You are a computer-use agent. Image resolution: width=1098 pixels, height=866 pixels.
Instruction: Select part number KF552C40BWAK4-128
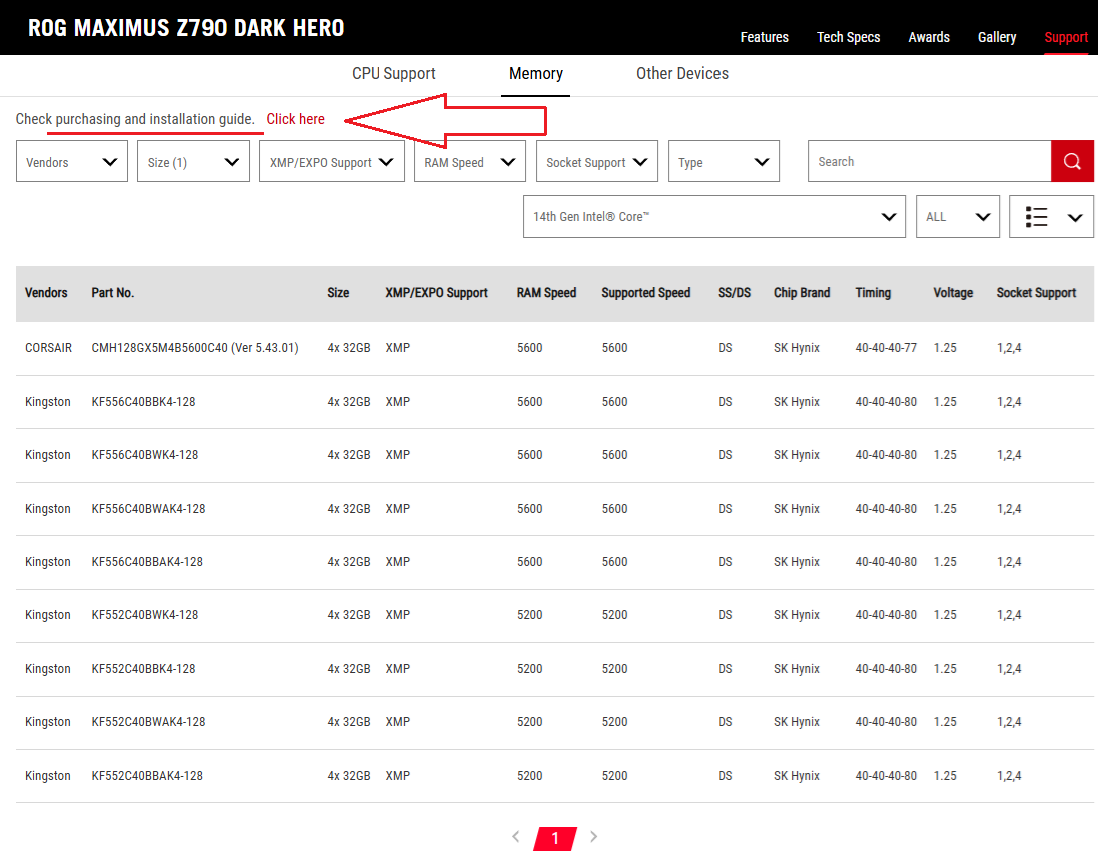click(148, 722)
